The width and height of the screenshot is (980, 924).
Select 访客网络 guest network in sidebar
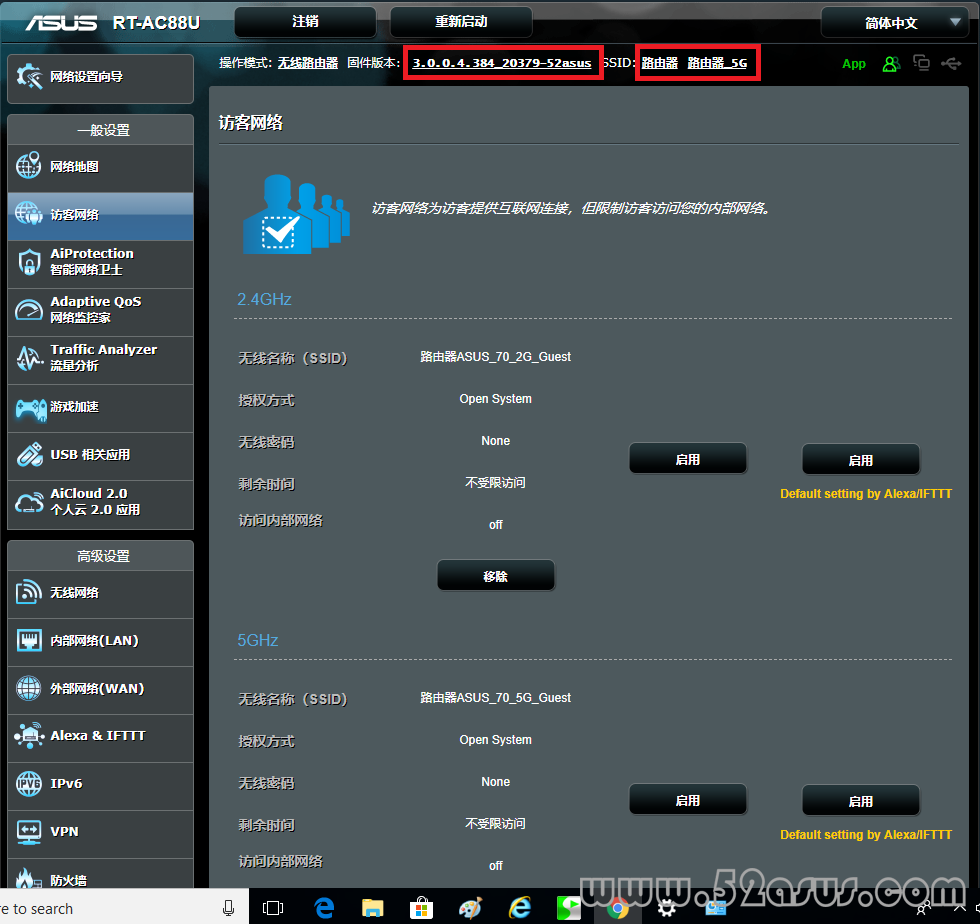coord(101,215)
